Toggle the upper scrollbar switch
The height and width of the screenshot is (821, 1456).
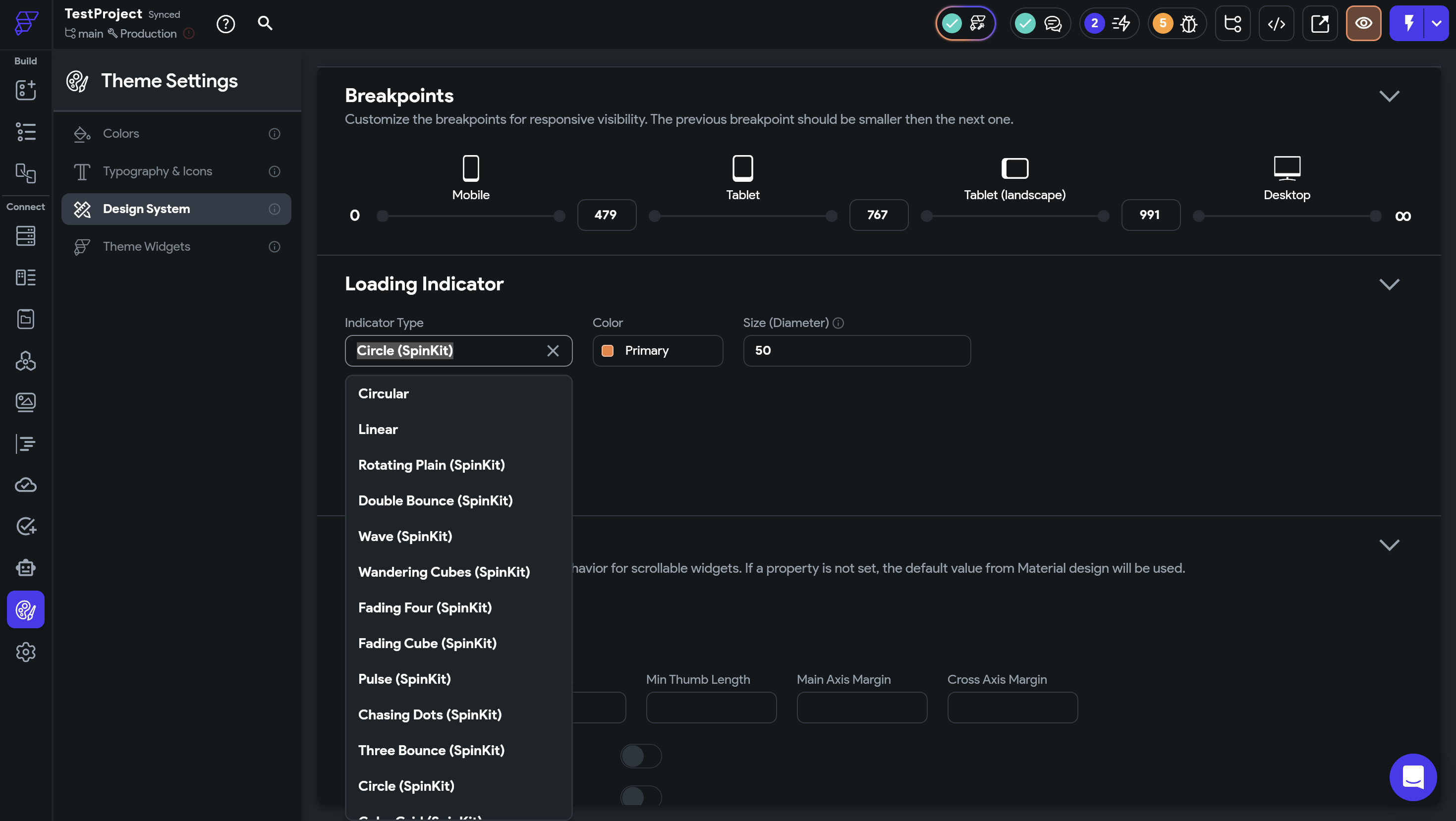[x=640, y=756]
